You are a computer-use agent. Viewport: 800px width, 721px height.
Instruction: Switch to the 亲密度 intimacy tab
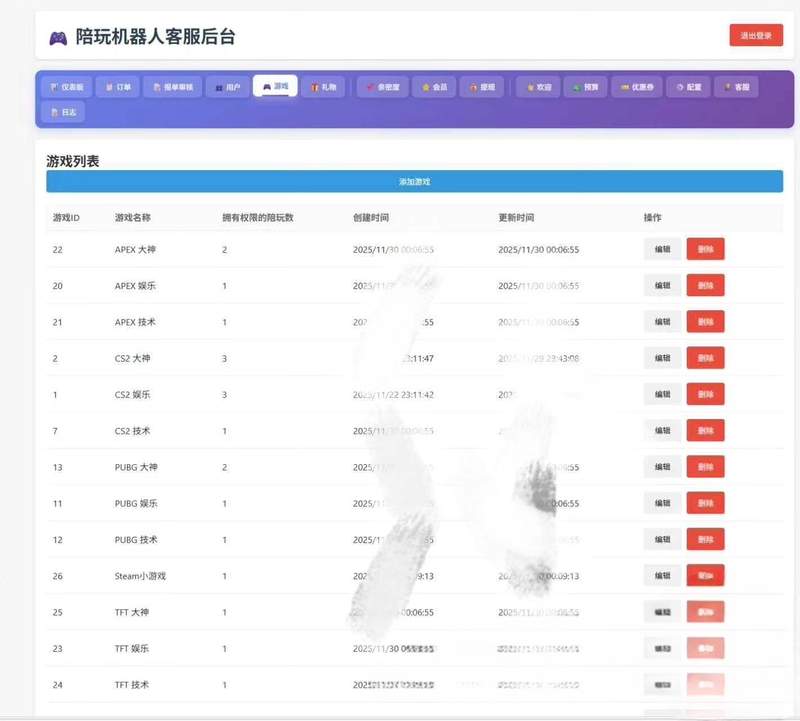[x=383, y=87]
